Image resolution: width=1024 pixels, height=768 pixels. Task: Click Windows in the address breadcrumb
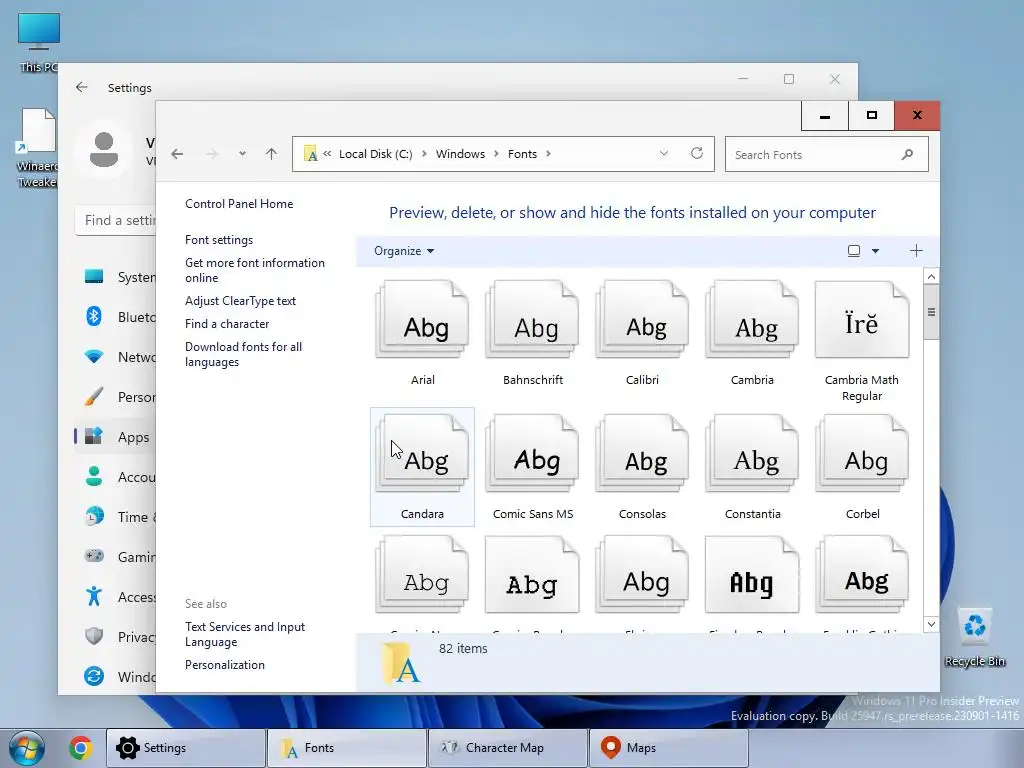[460, 154]
